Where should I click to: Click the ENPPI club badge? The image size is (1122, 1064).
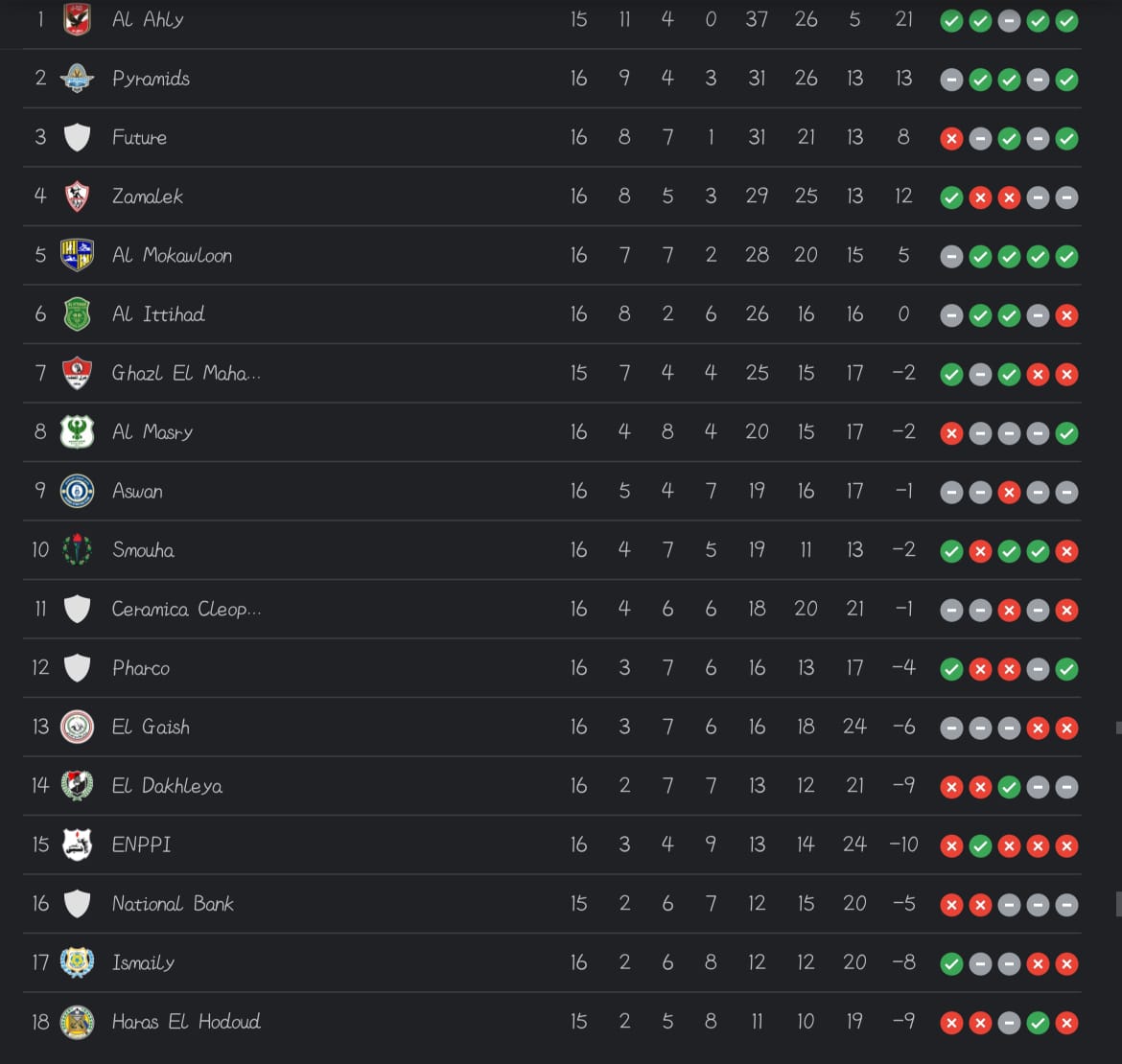77,844
